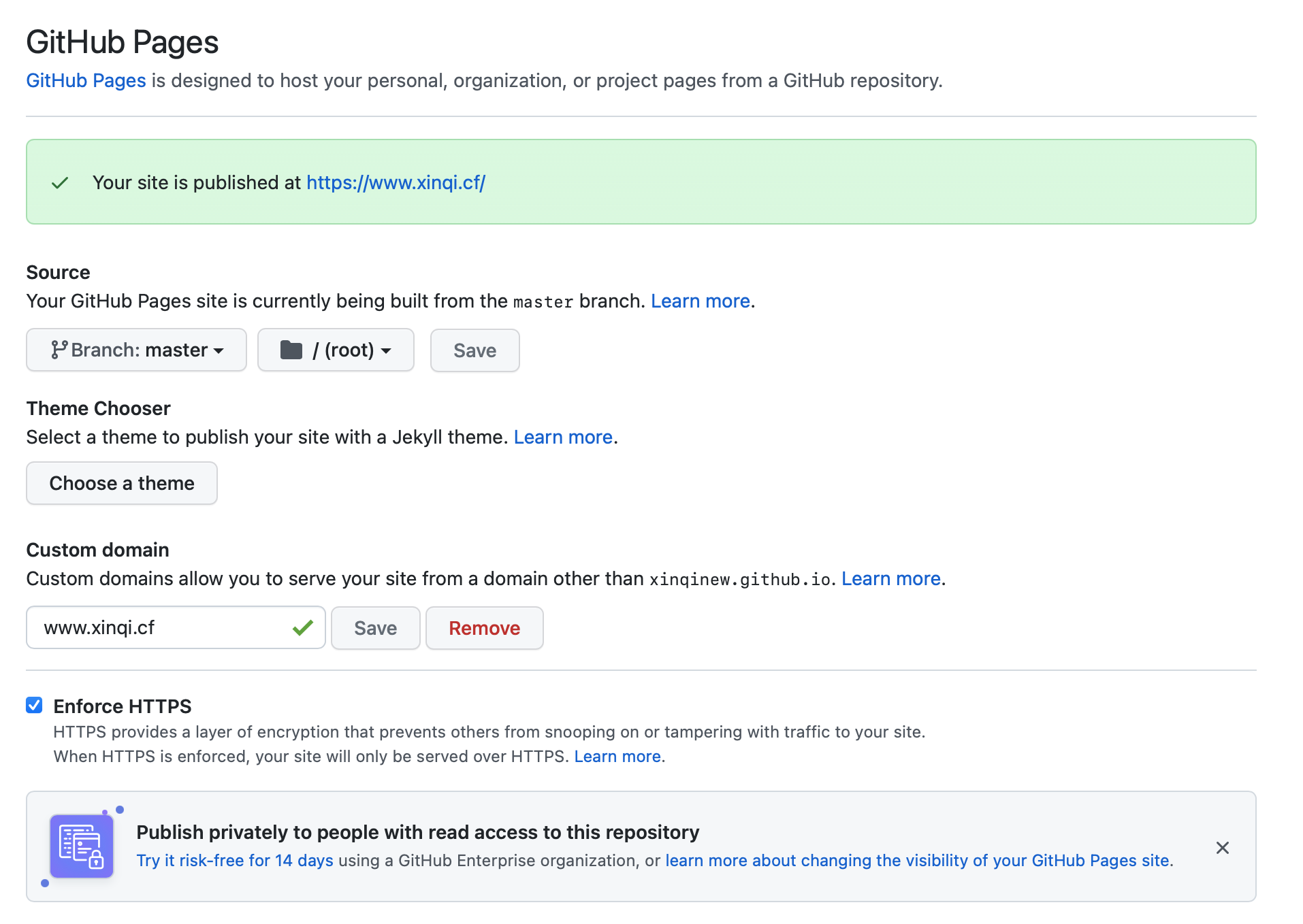Click Learn more link in Custom domain
The width and height of the screenshot is (1303, 924).
pyautogui.click(x=890, y=578)
